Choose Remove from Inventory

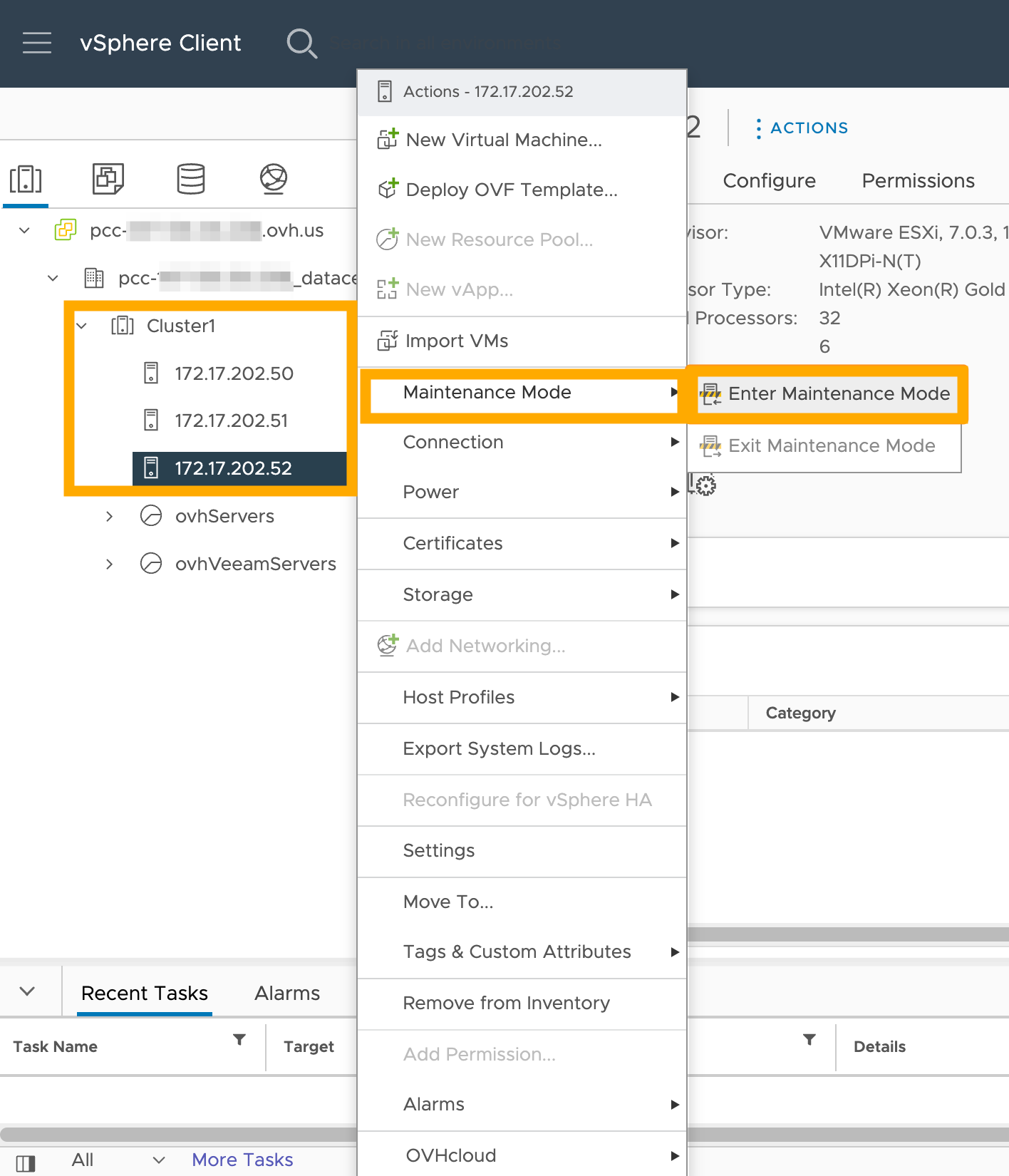522,1003
